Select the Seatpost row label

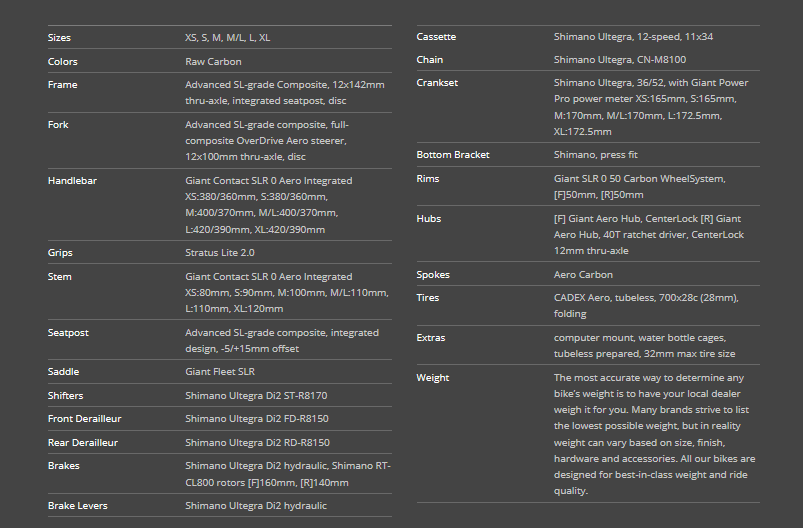click(68, 332)
